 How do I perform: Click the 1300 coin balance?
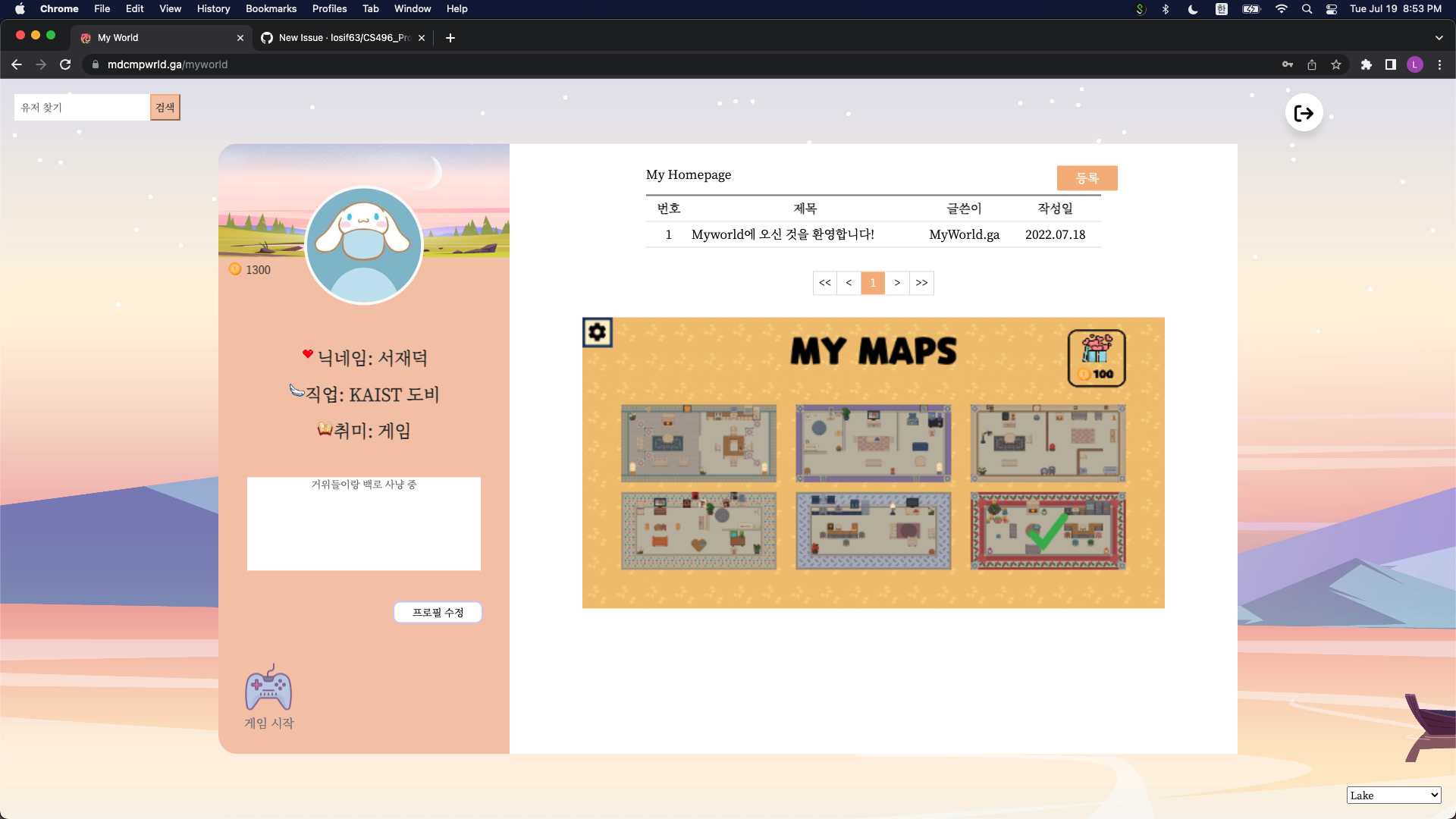click(249, 269)
